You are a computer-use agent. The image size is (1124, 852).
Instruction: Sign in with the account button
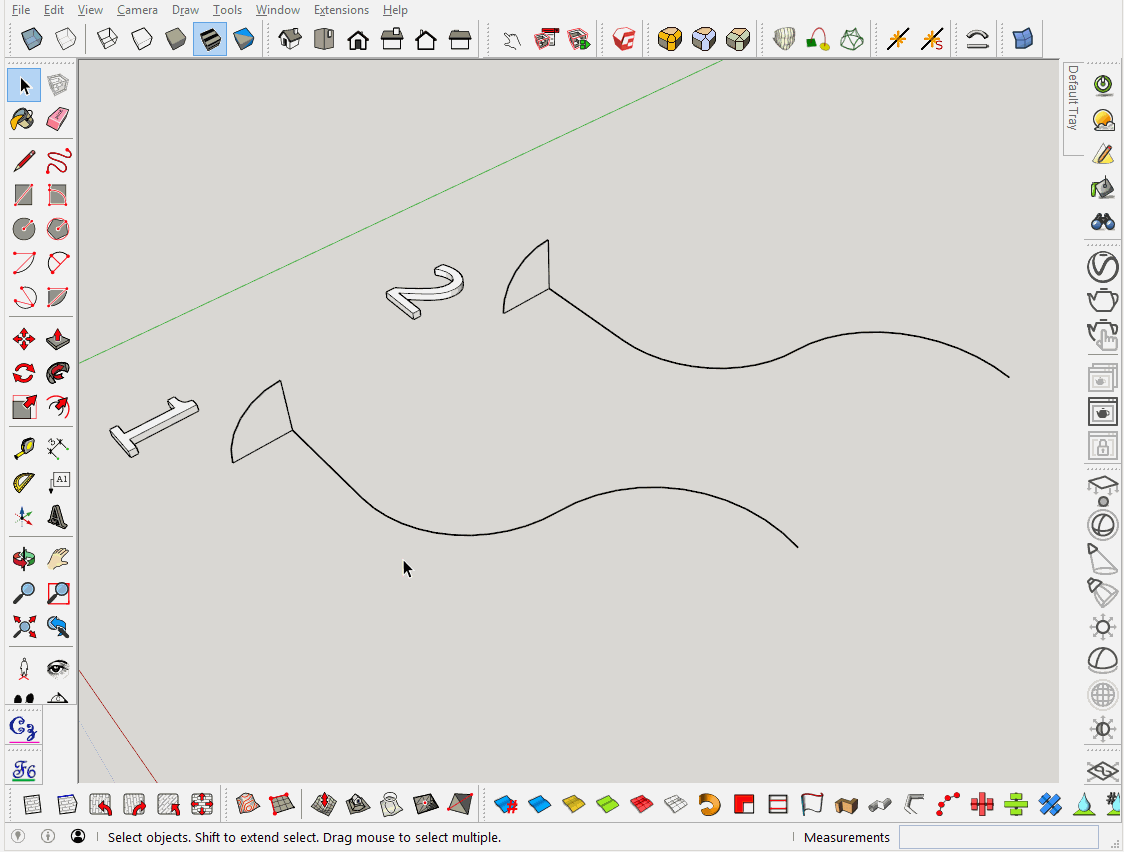pyautogui.click(x=77, y=838)
